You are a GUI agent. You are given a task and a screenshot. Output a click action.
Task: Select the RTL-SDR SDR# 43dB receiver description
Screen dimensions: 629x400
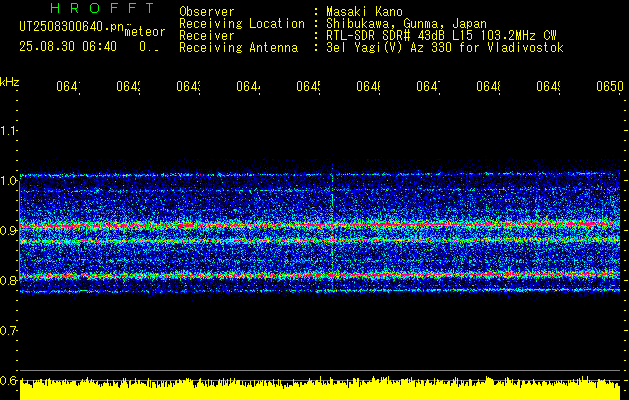[x=441, y=36]
